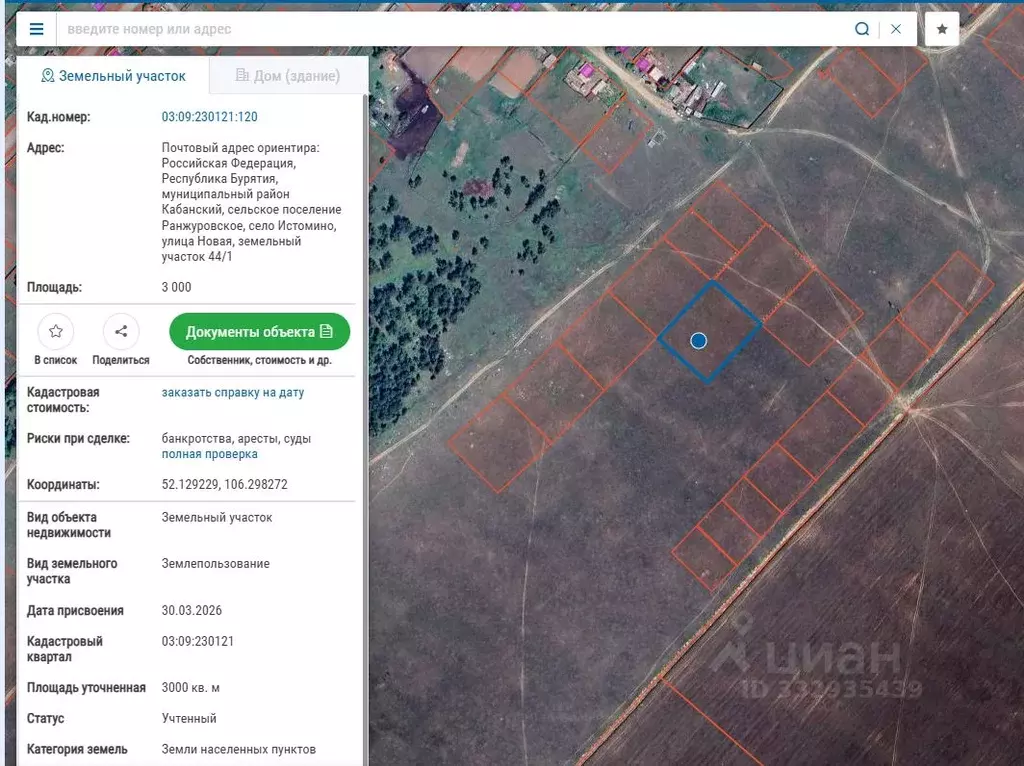Click банкротства, аресты, суды text
Viewport: 1024px width, 766px height.
pos(236,438)
